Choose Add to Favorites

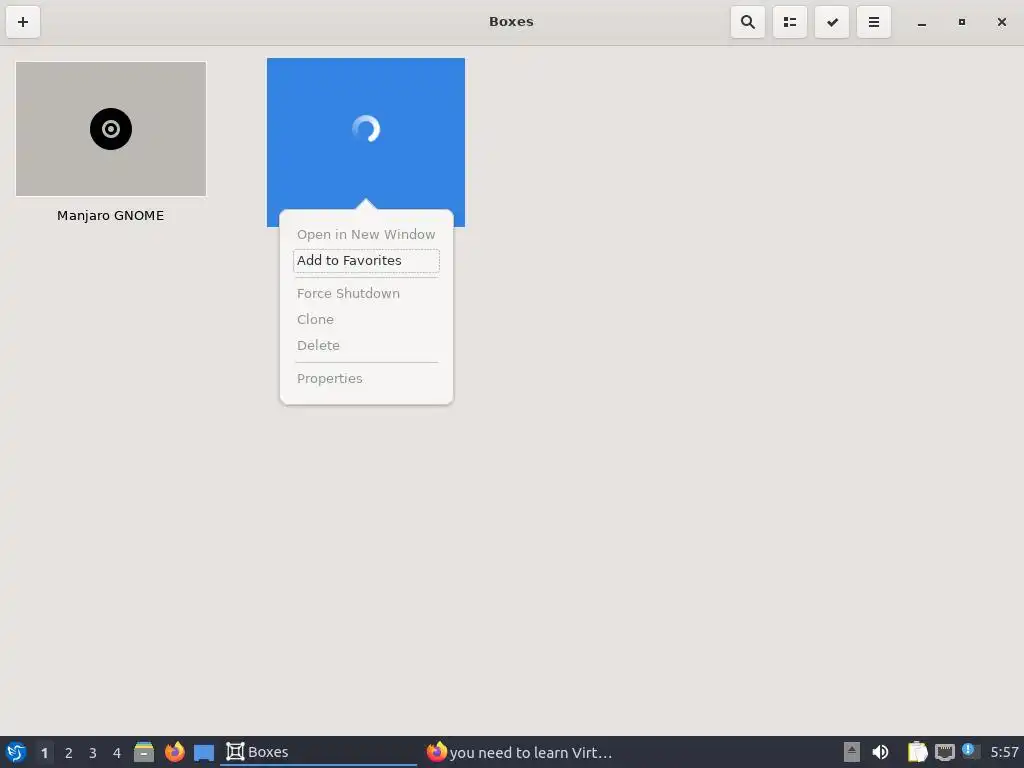pos(366,261)
